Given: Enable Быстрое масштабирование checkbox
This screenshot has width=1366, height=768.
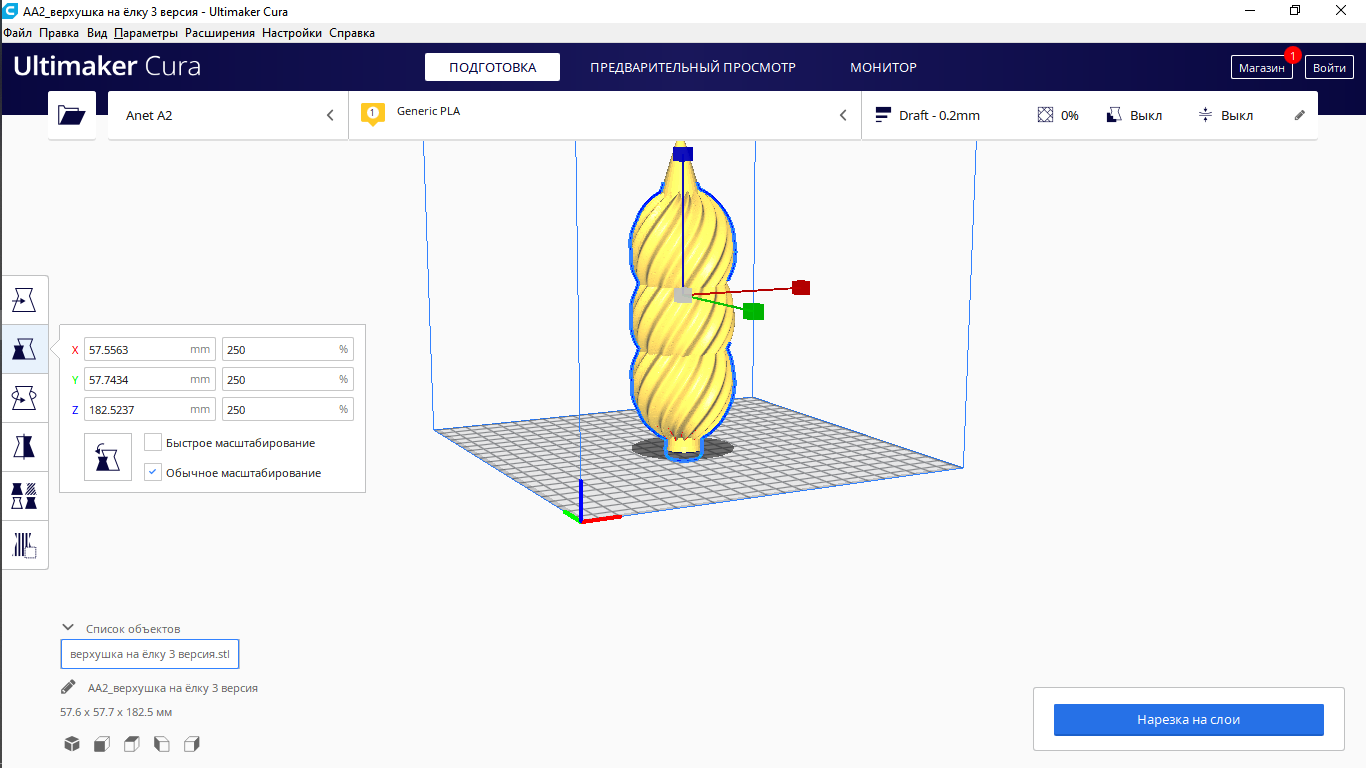Looking at the screenshot, I should click(153, 442).
